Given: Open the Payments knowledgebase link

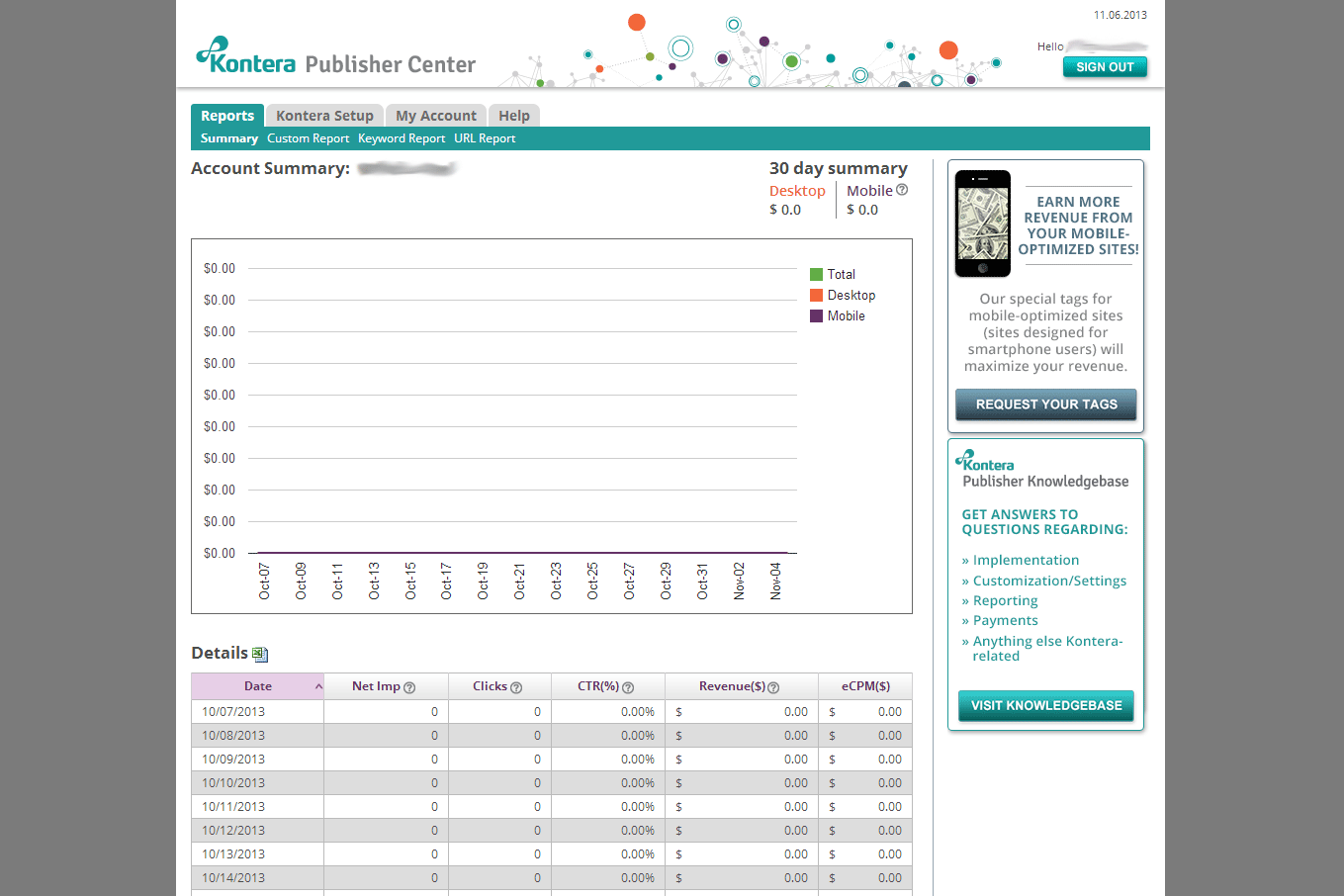Looking at the screenshot, I should pyautogui.click(x=1005, y=621).
